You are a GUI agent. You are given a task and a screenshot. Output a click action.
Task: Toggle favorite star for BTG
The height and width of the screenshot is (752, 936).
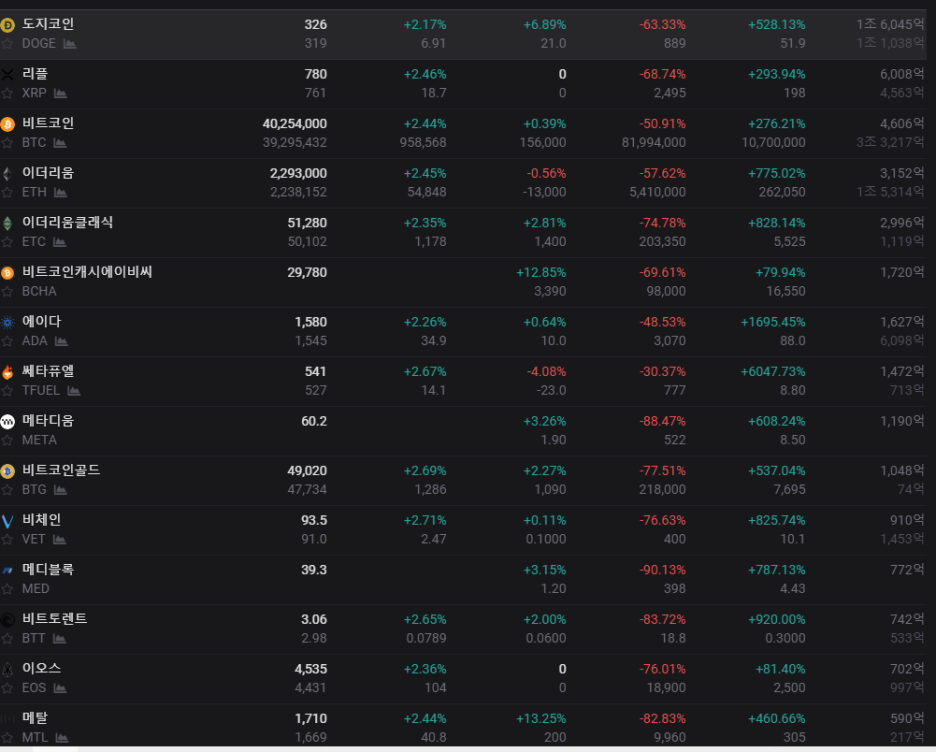pos(7,489)
